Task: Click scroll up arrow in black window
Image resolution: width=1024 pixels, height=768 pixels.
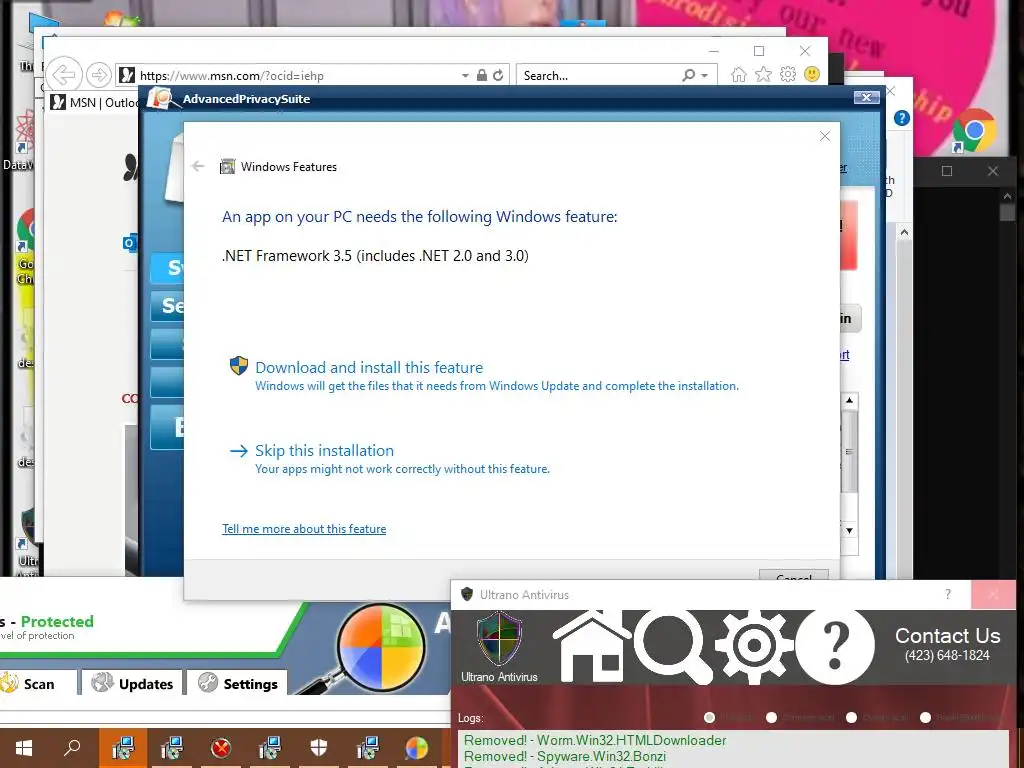Action: 1007,195
